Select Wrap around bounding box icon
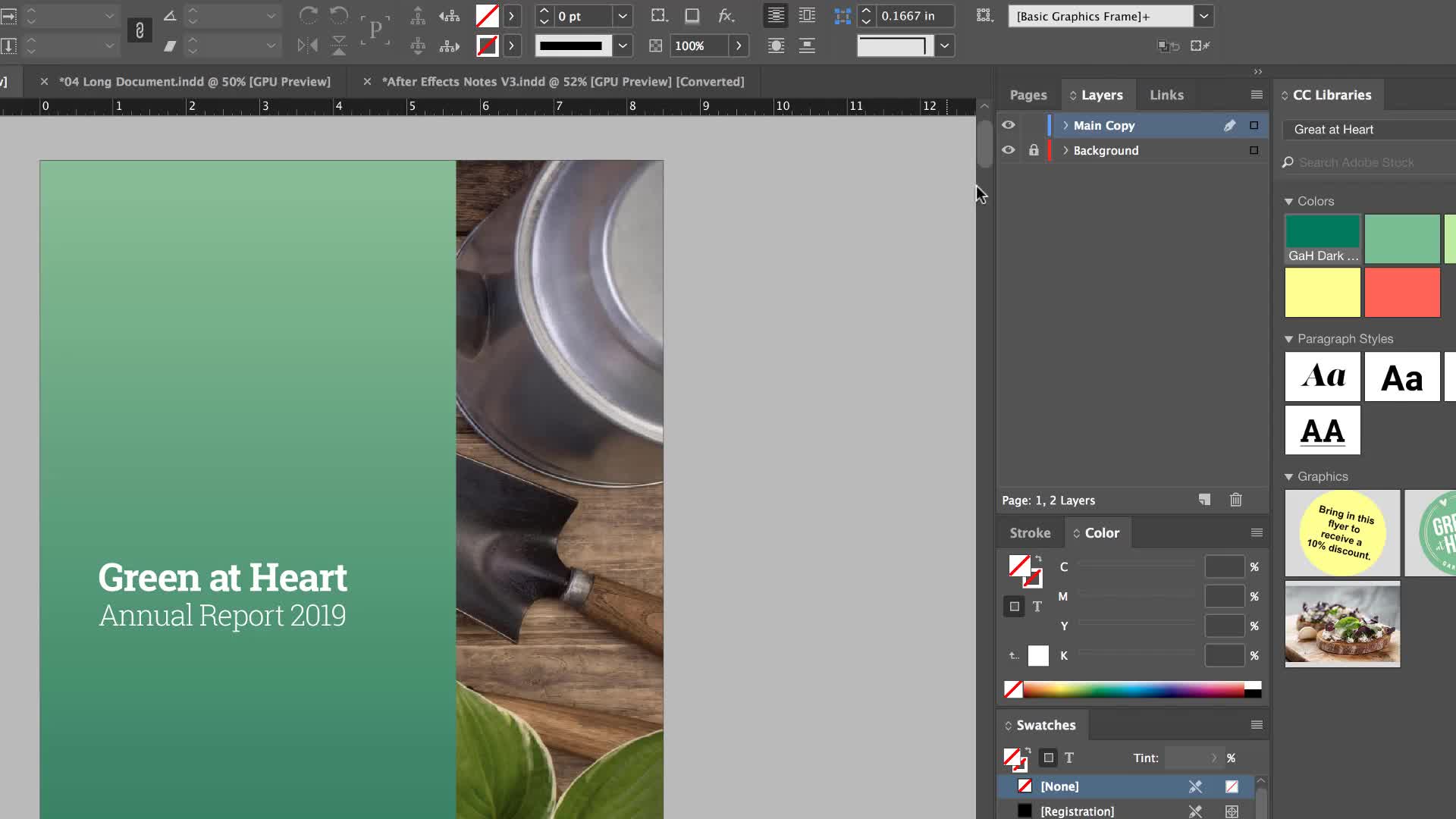1456x819 pixels. click(x=807, y=15)
